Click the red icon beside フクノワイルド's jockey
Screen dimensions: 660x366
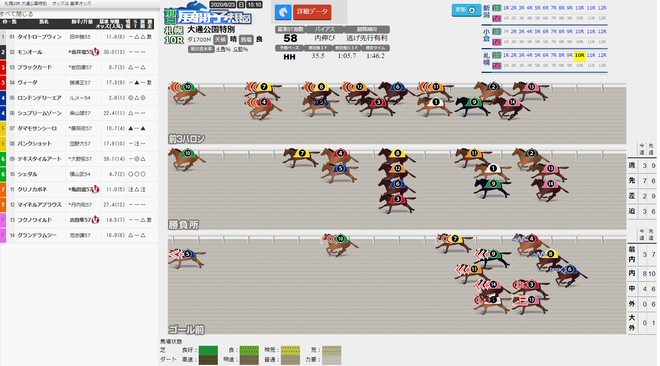pyautogui.click(x=95, y=220)
